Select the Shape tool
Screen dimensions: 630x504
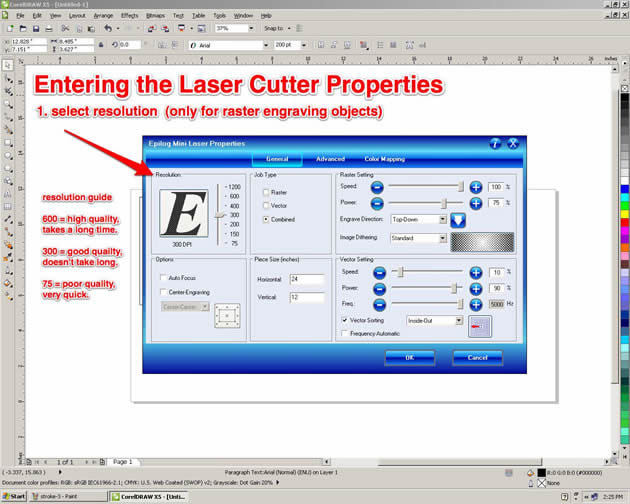[8, 78]
